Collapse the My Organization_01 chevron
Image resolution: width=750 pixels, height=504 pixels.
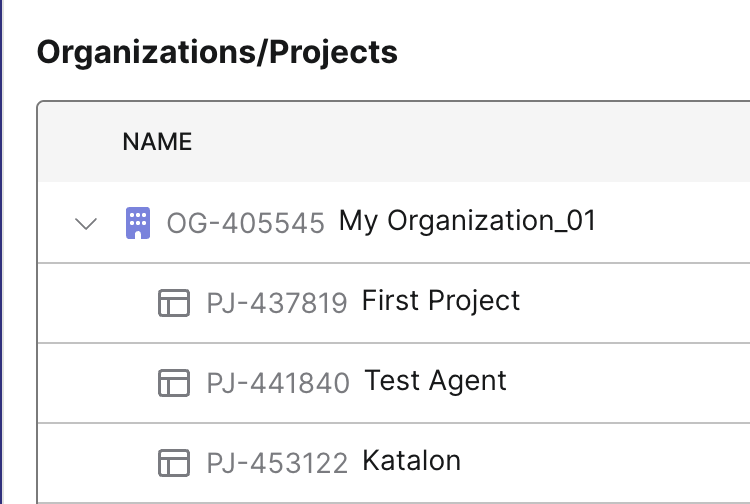(x=87, y=222)
